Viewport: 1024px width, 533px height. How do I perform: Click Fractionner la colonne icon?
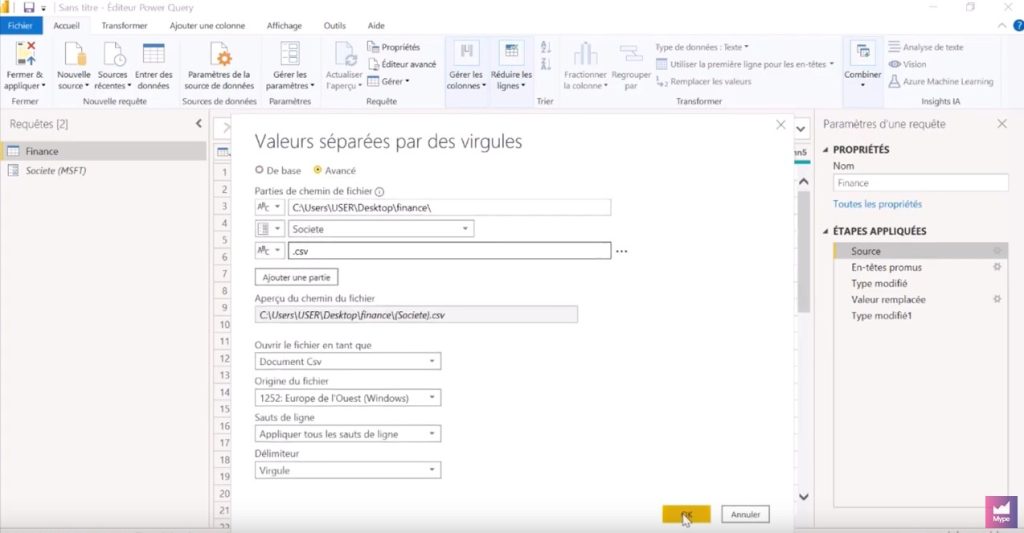(585, 54)
